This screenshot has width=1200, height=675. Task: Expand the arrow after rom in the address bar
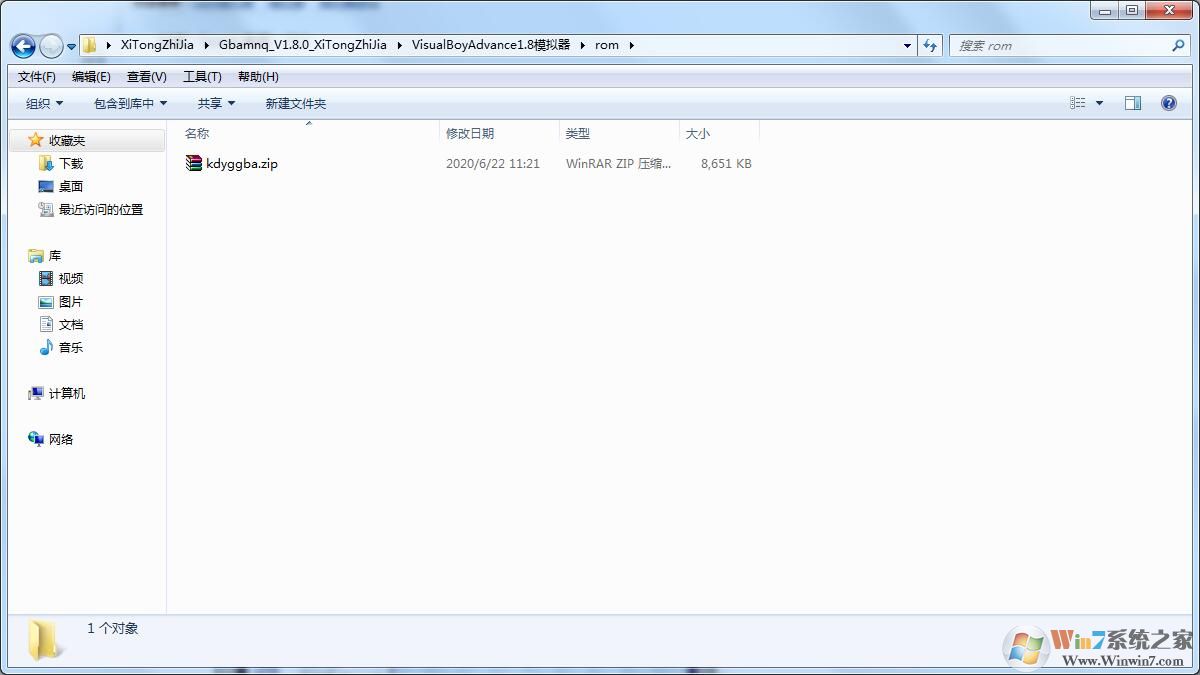(632, 45)
